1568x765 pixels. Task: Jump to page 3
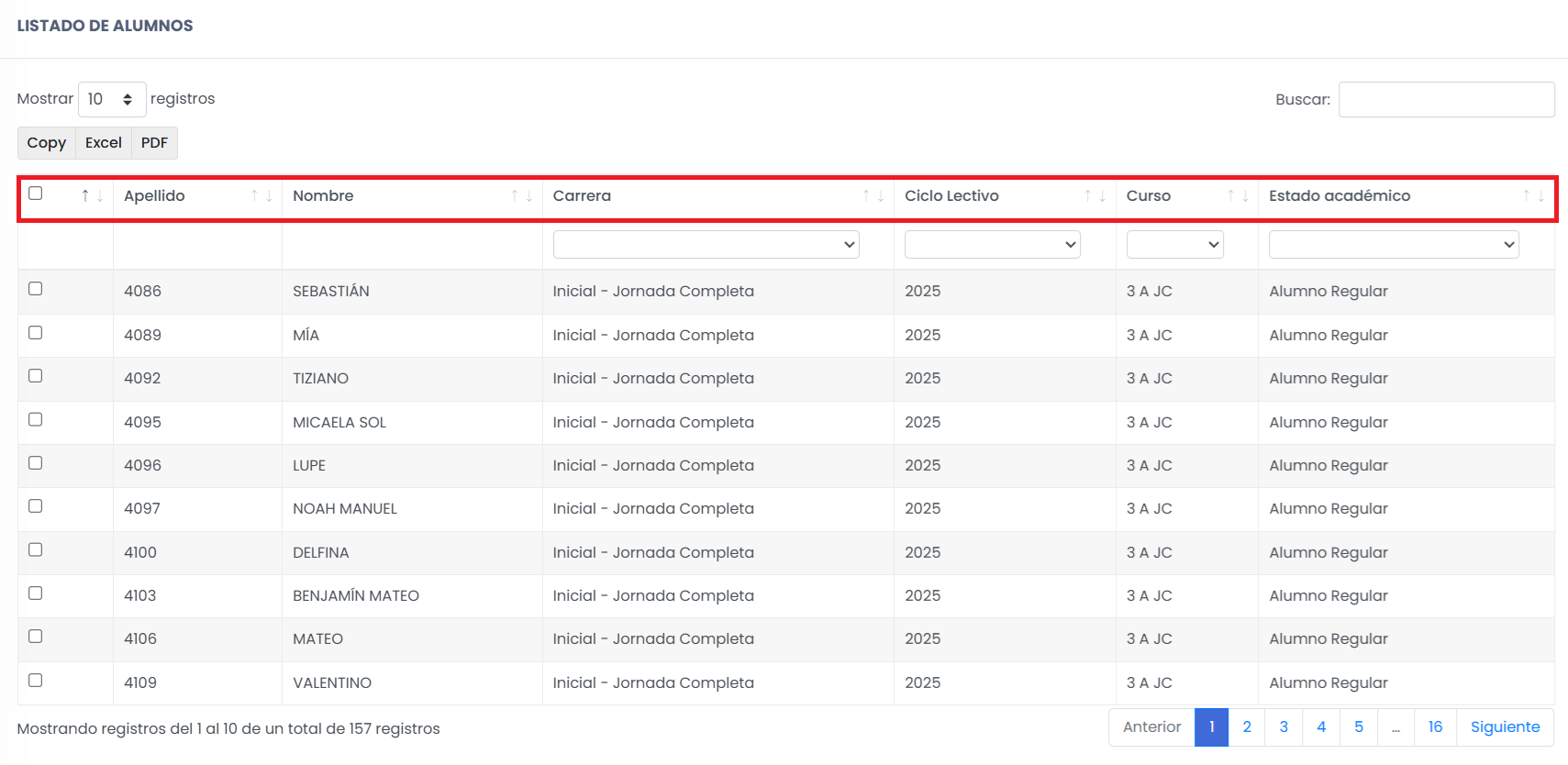[x=1284, y=727]
